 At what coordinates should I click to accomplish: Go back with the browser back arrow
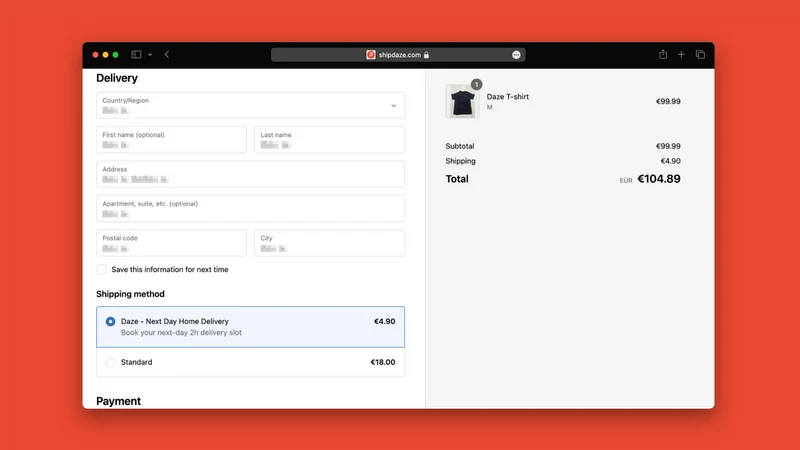(167, 55)
